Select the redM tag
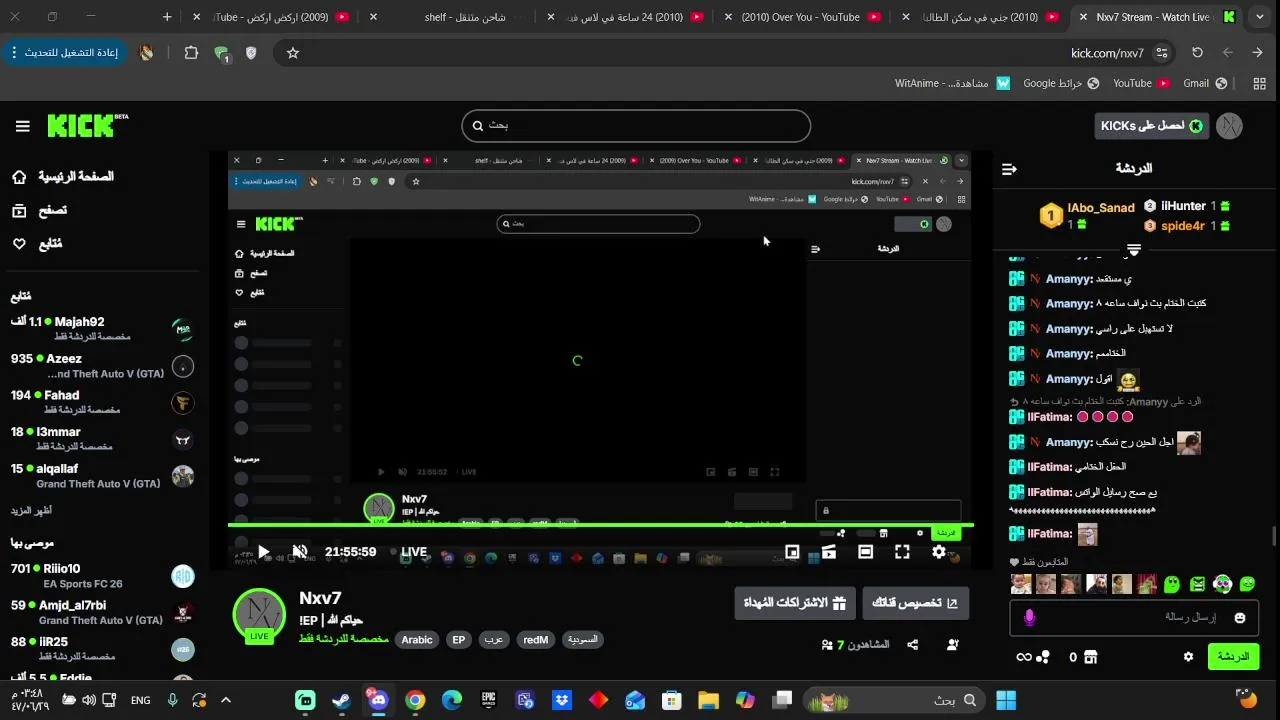The width and height of the screenshot is (1280, 720). tap(535, 640)
